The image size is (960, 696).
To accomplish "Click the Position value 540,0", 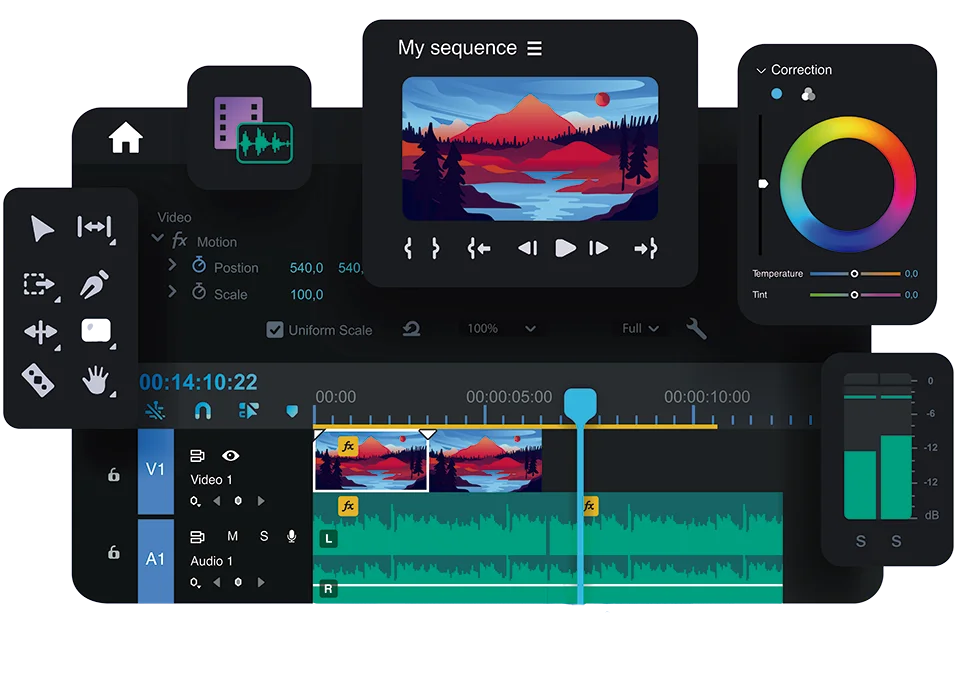I will pos(306,268).
